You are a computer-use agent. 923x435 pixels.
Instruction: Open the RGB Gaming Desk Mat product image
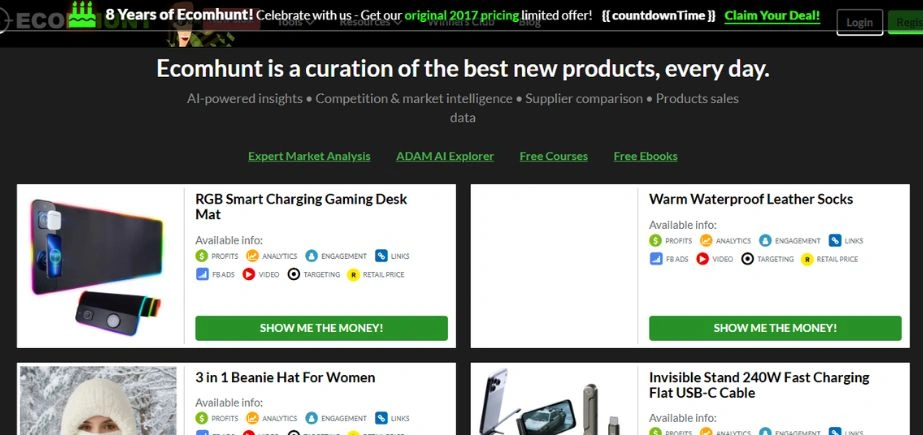(x=97, y=267)
